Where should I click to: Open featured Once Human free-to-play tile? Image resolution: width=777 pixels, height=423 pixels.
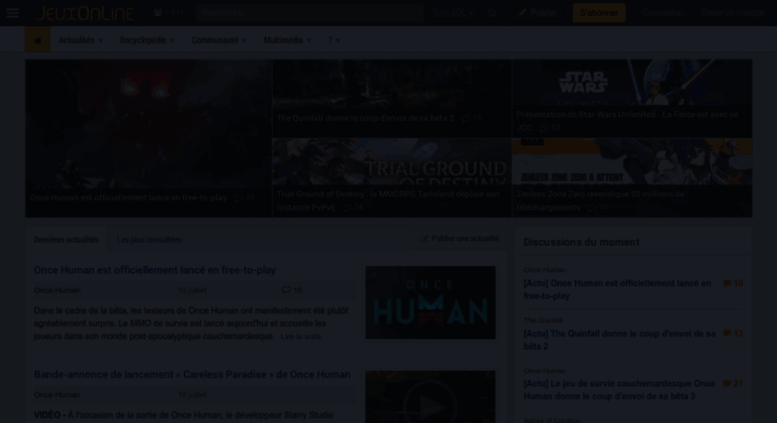coord(149,138)
